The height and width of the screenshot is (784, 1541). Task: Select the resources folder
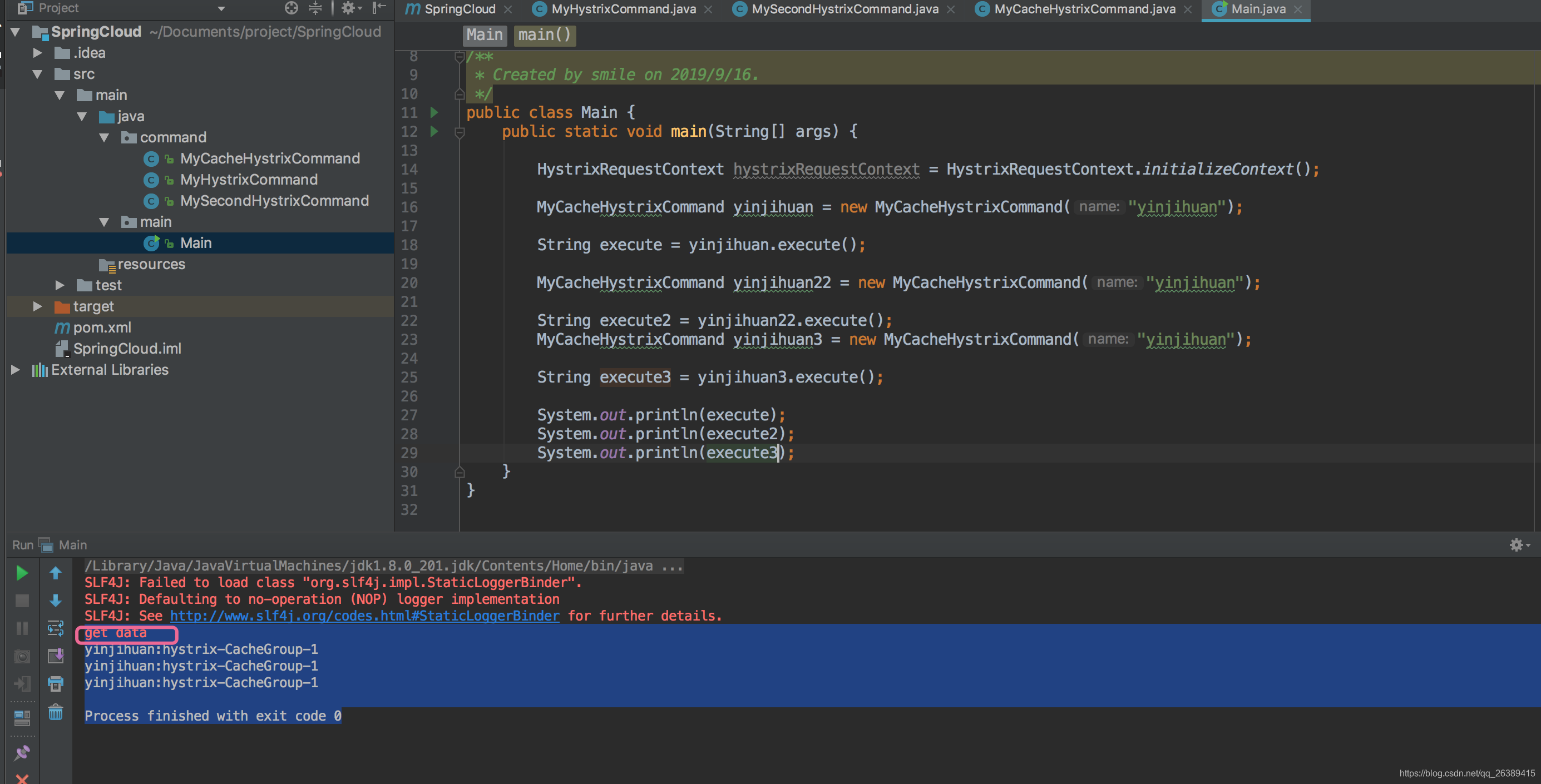pyautogui.click(x=151, y=264)
